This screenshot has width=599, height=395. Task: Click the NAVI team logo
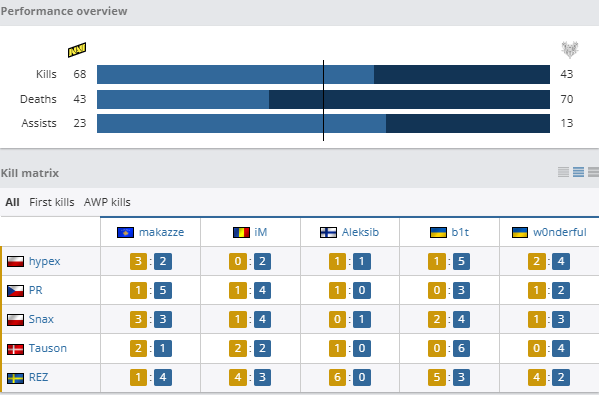click(x=77, y=50)
